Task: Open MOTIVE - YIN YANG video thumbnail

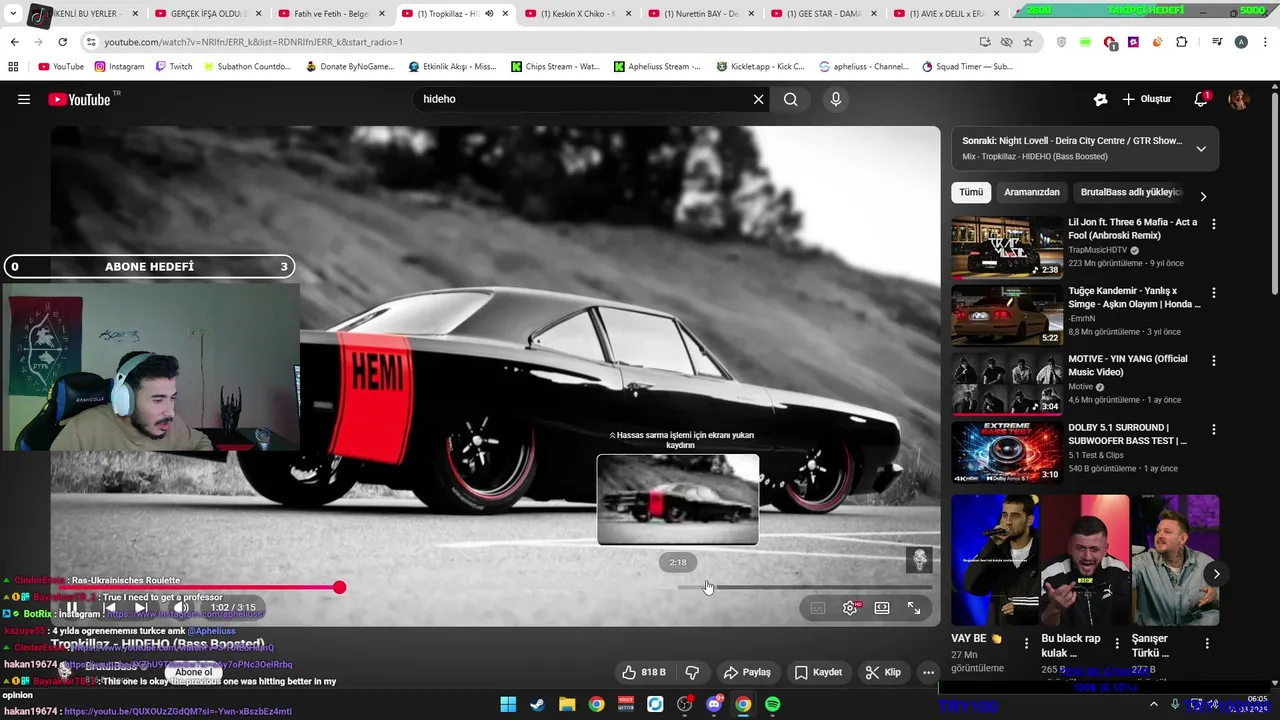Action: pyautogui.click(x=1007, y=384)
